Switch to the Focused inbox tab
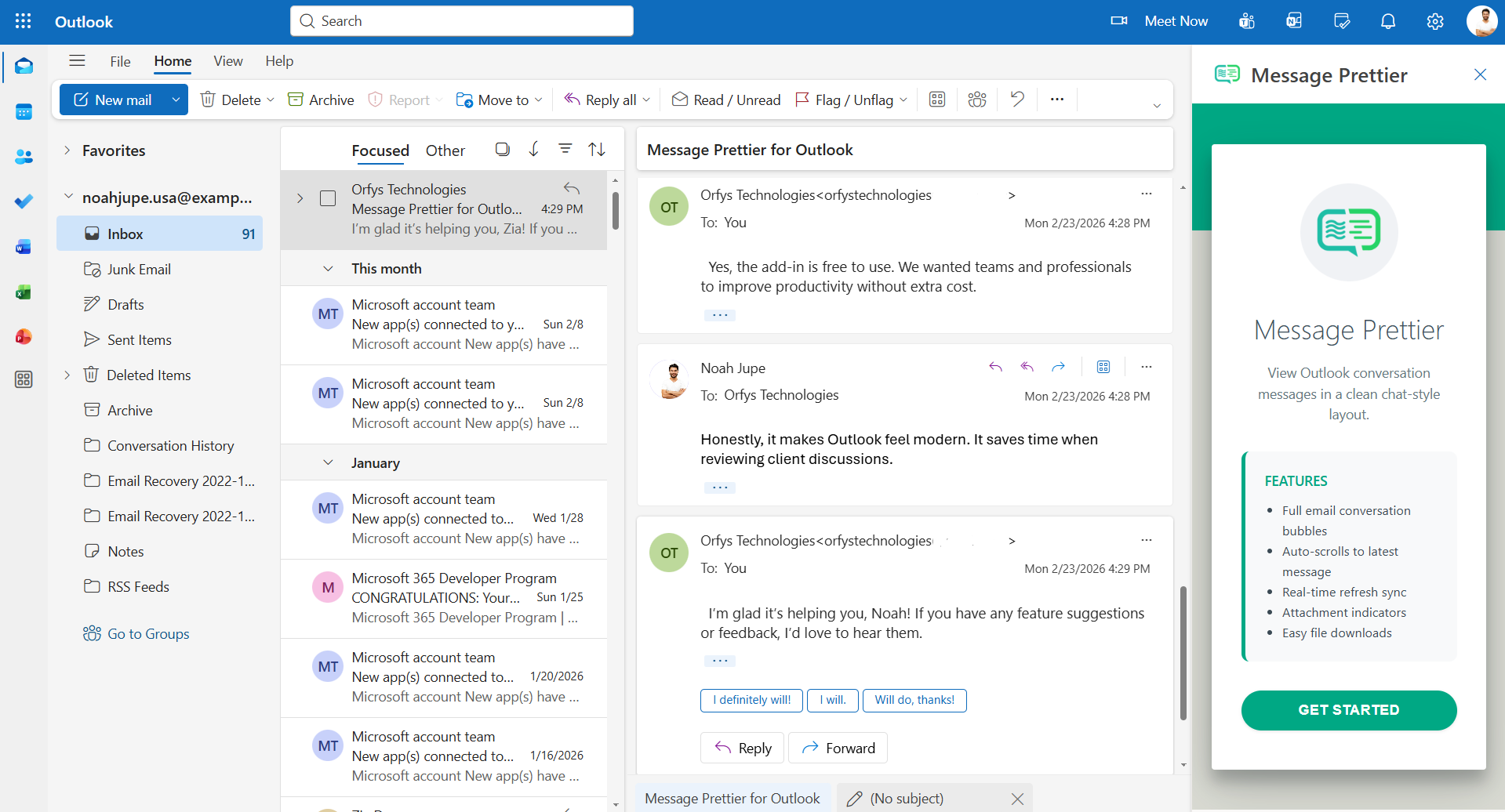This screenshot has height=812, width=1505. click(x=380, y=150)
